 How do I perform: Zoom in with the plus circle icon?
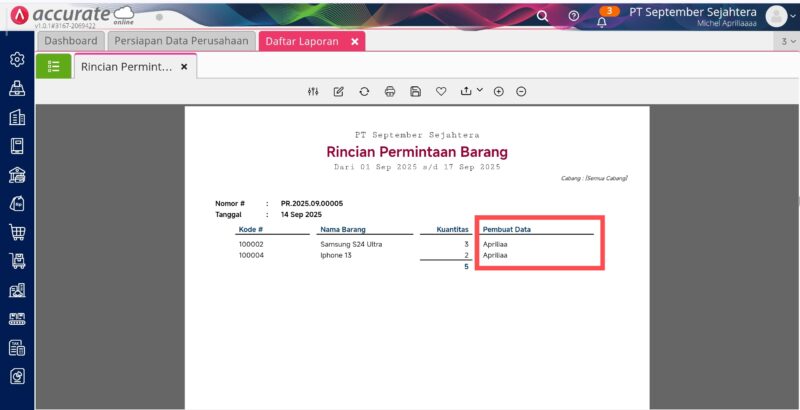tap(498, 91)
